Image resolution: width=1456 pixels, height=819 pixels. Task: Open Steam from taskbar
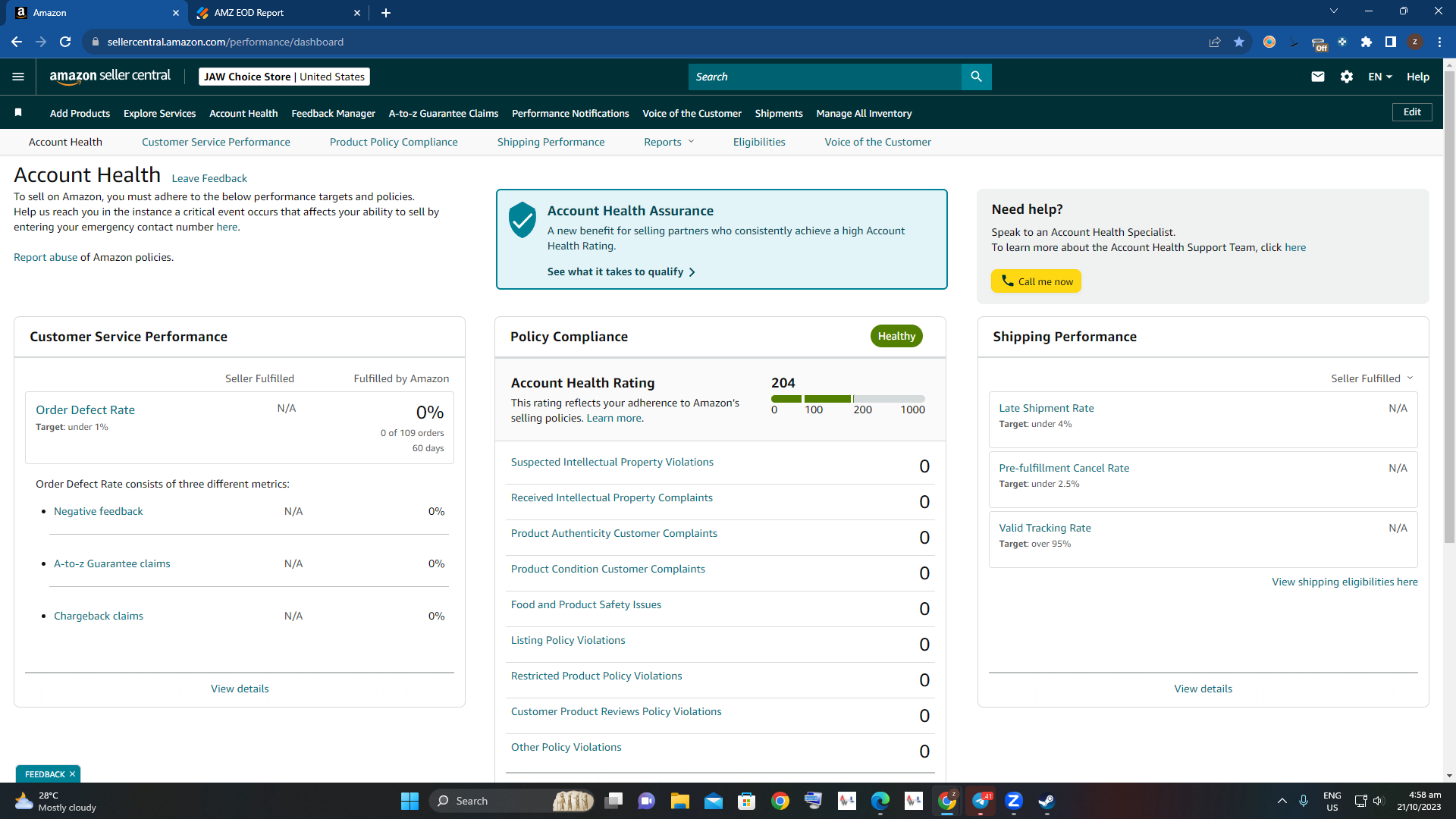[1046, 801]
